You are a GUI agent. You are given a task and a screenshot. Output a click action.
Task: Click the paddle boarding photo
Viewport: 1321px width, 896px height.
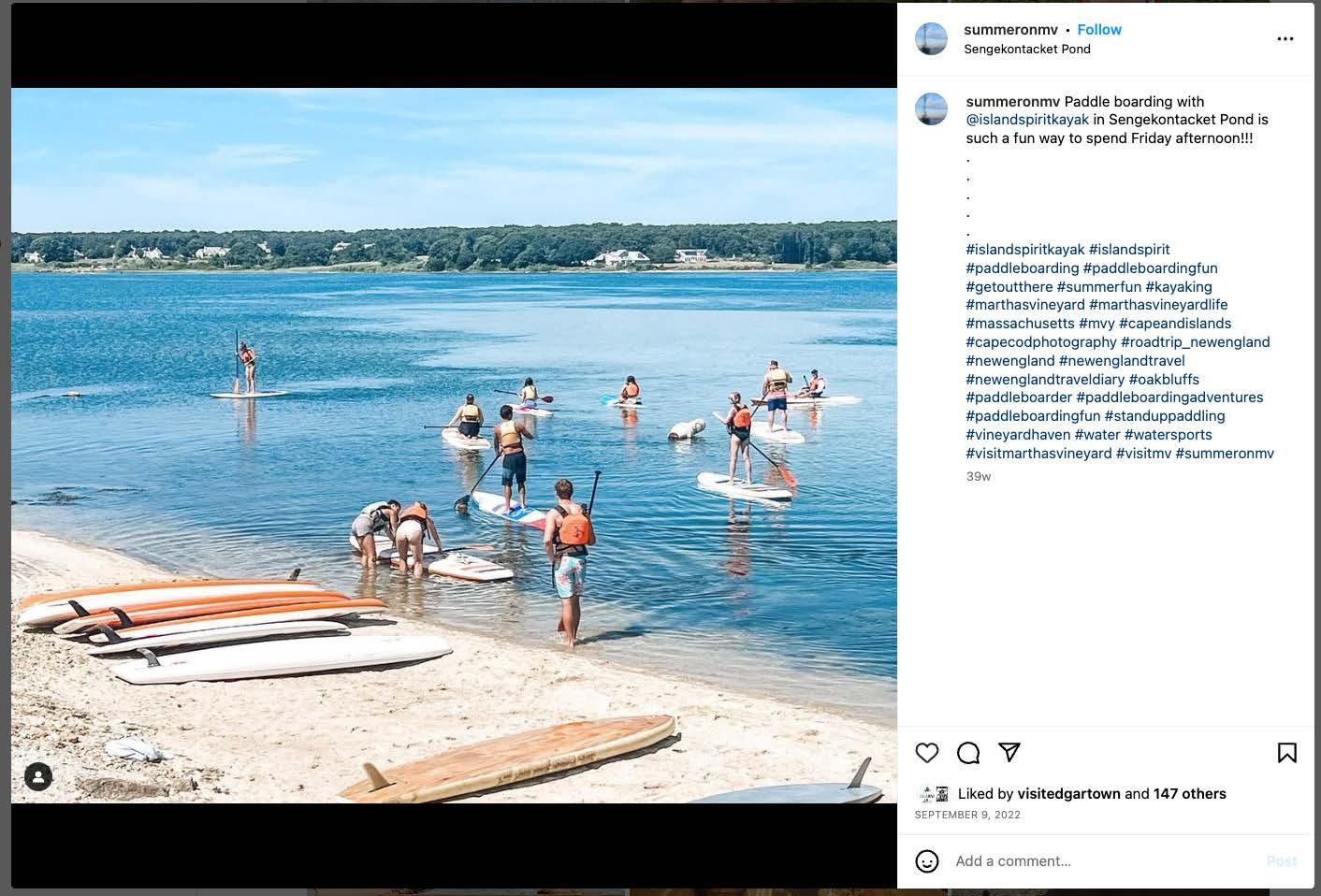tap(454, 445)
